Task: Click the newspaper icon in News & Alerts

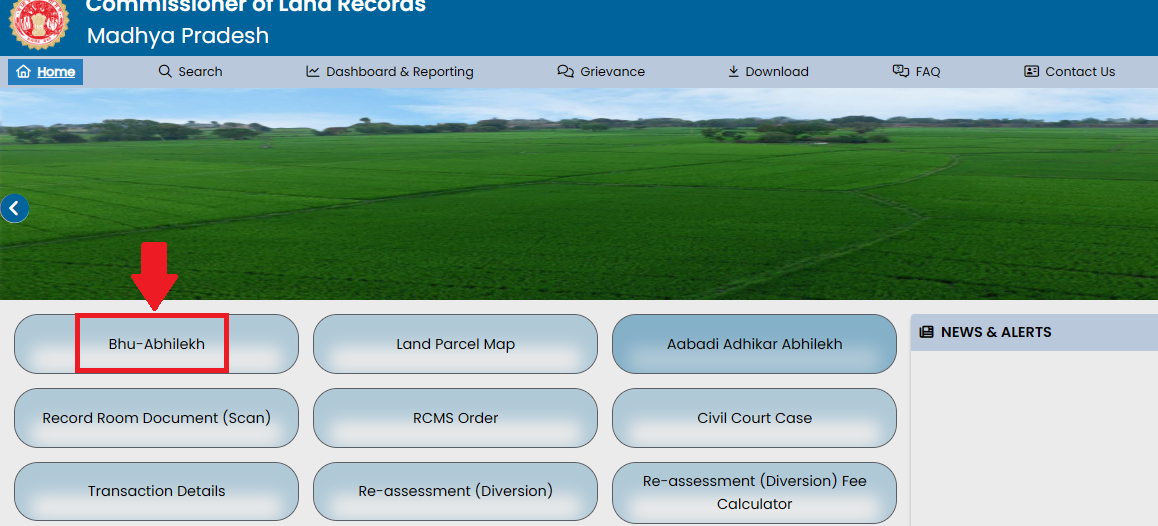Action: pyautogui.click(x=926, y=332)
